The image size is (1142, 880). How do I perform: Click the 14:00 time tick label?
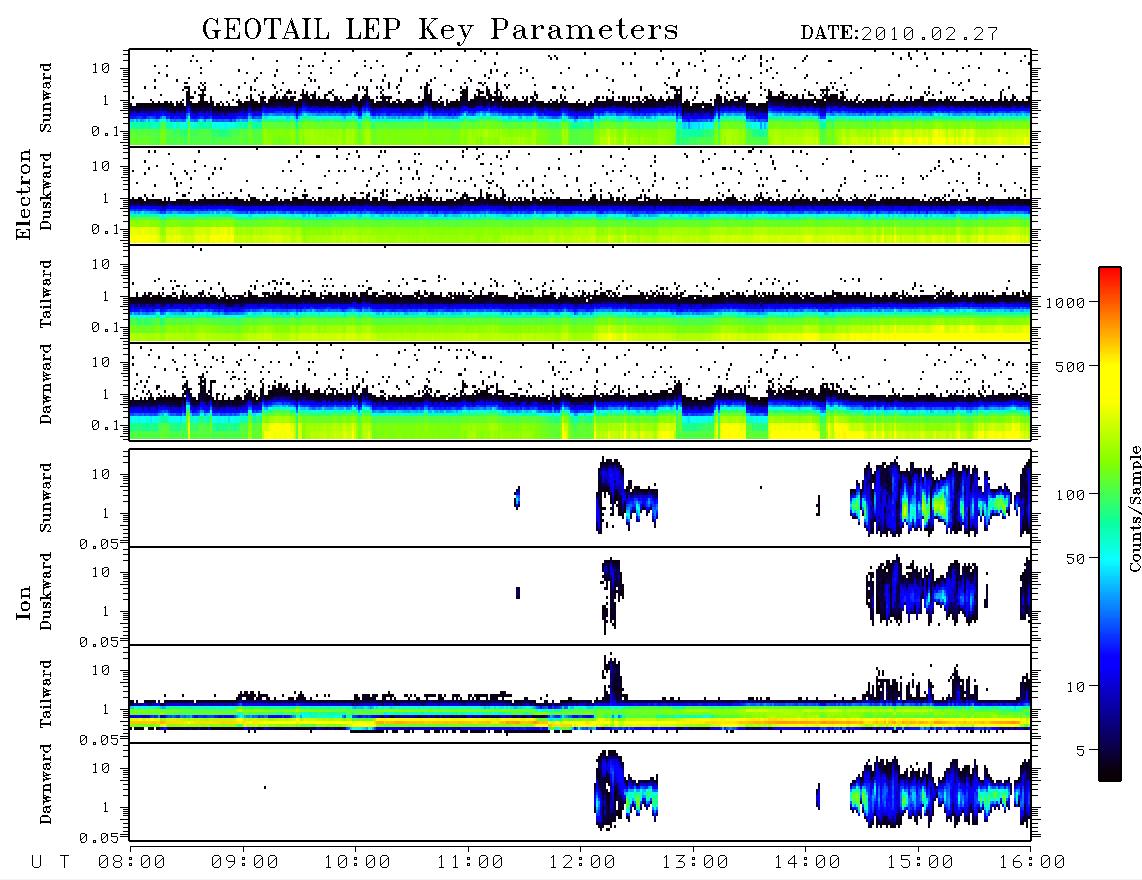(x=807, y=863)
